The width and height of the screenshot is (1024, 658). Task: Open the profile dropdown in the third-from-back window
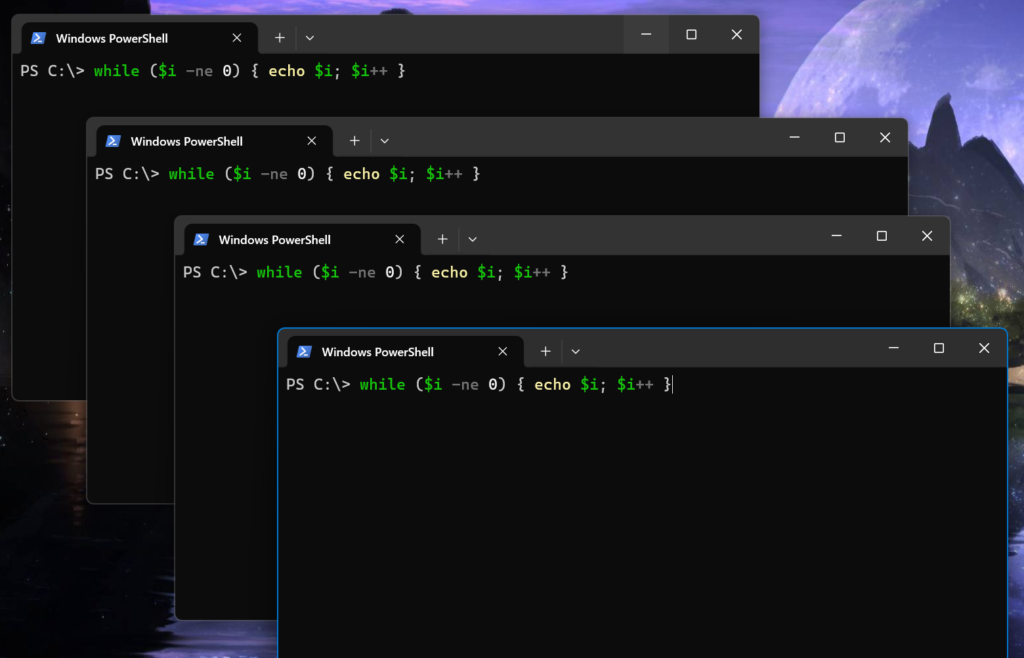[x=472, y=239]
